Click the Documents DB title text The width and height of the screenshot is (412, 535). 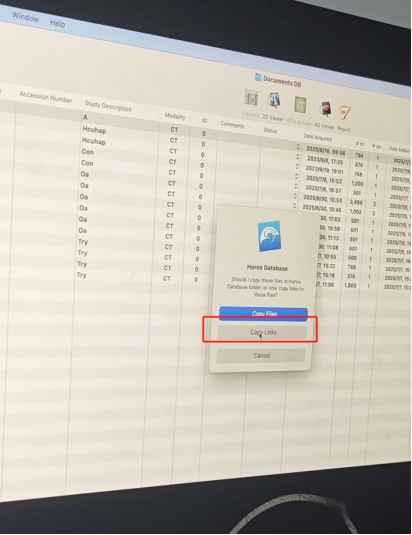282,81
